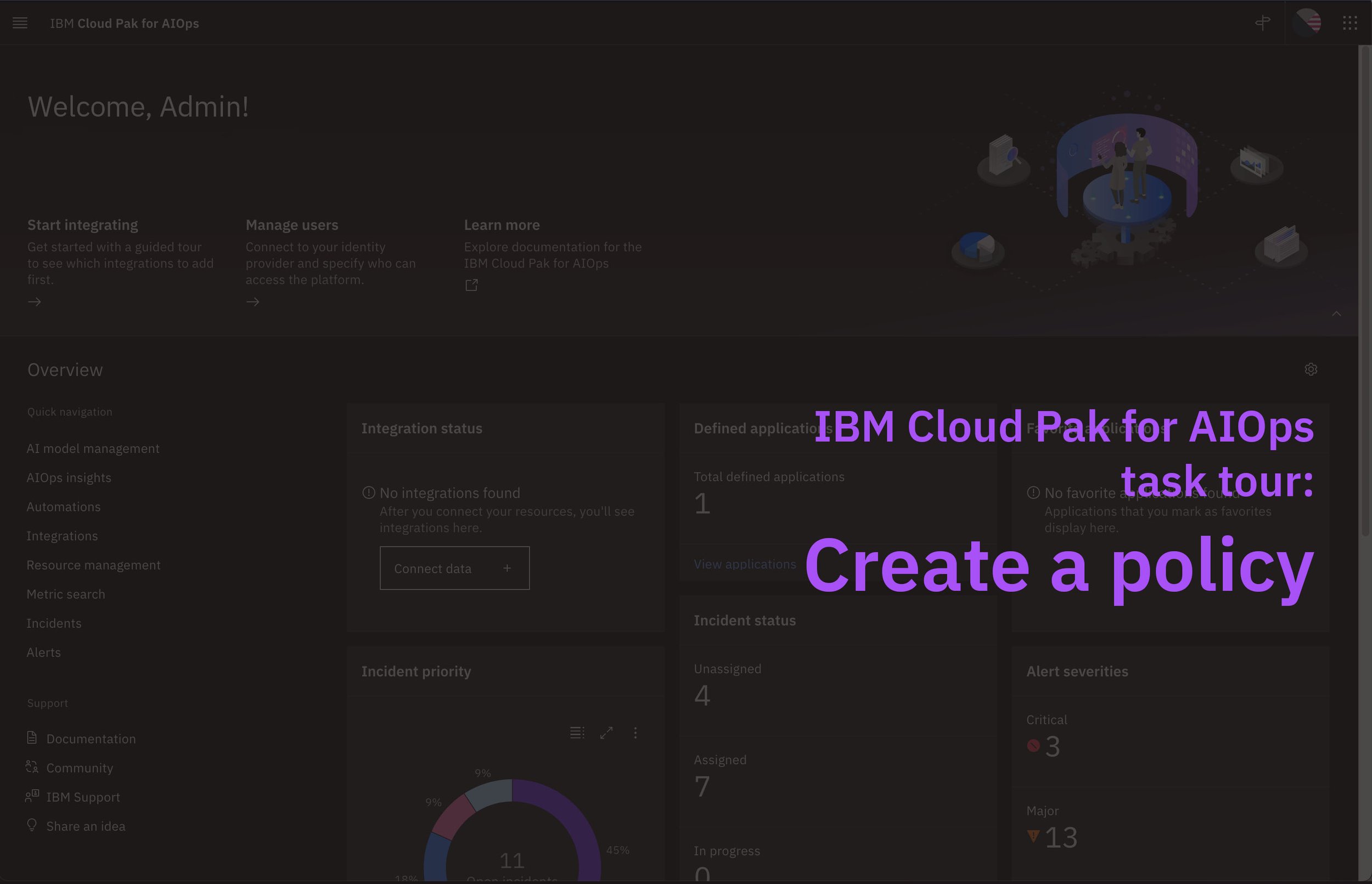Expand Incident priority chart to fullscreen
1372x884 pixels.
pyautogui.click(x=606, y=732)
